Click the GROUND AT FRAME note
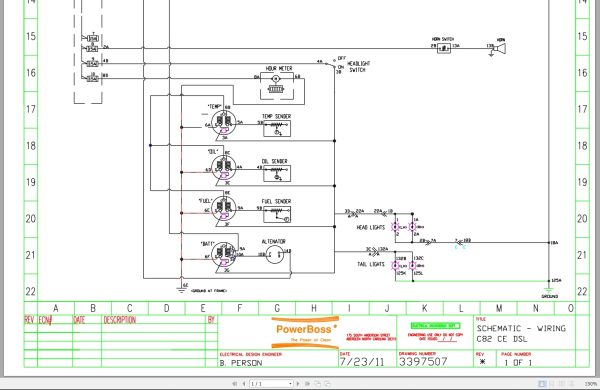This screenshot has height=390, width=600. 209,291
